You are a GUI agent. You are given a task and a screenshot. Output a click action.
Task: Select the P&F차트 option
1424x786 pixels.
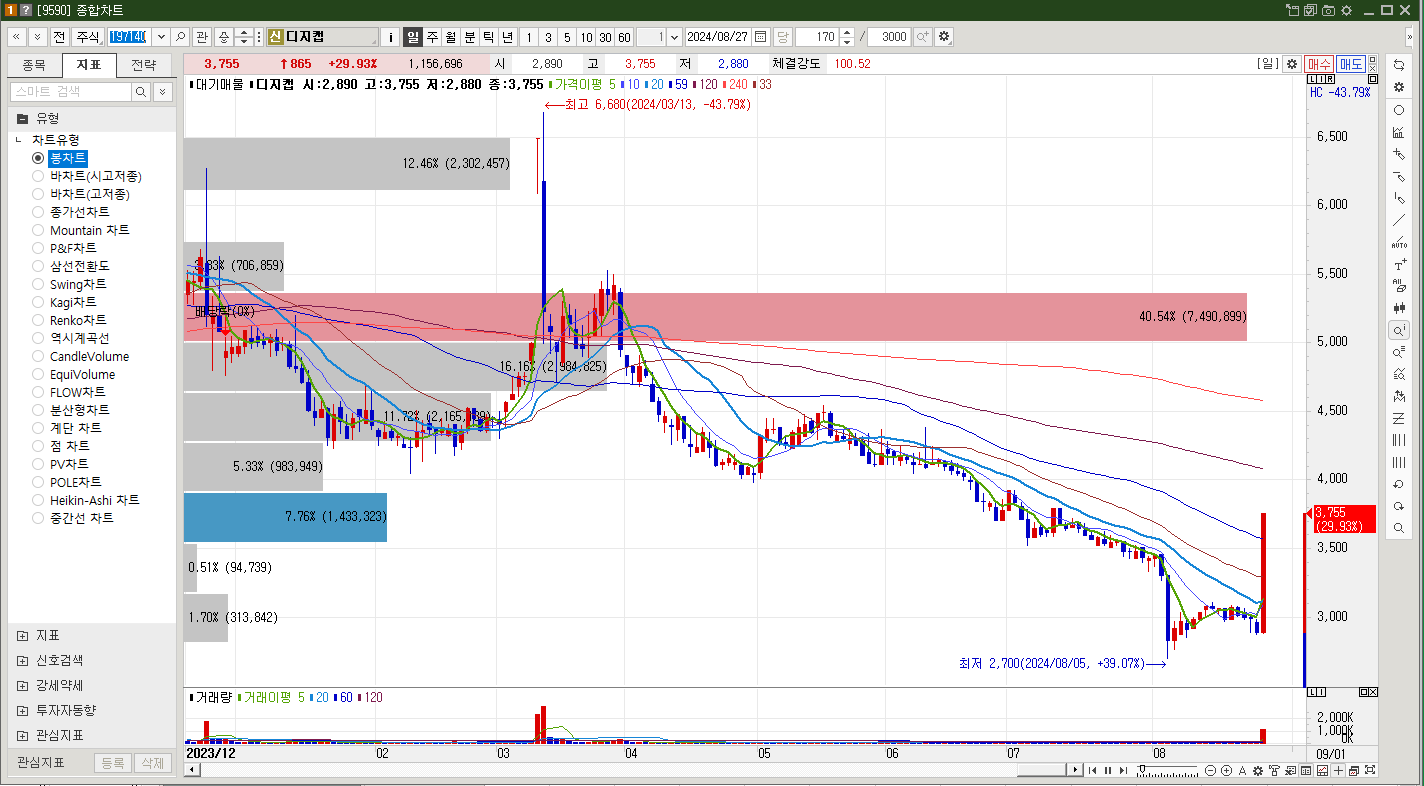73,248
